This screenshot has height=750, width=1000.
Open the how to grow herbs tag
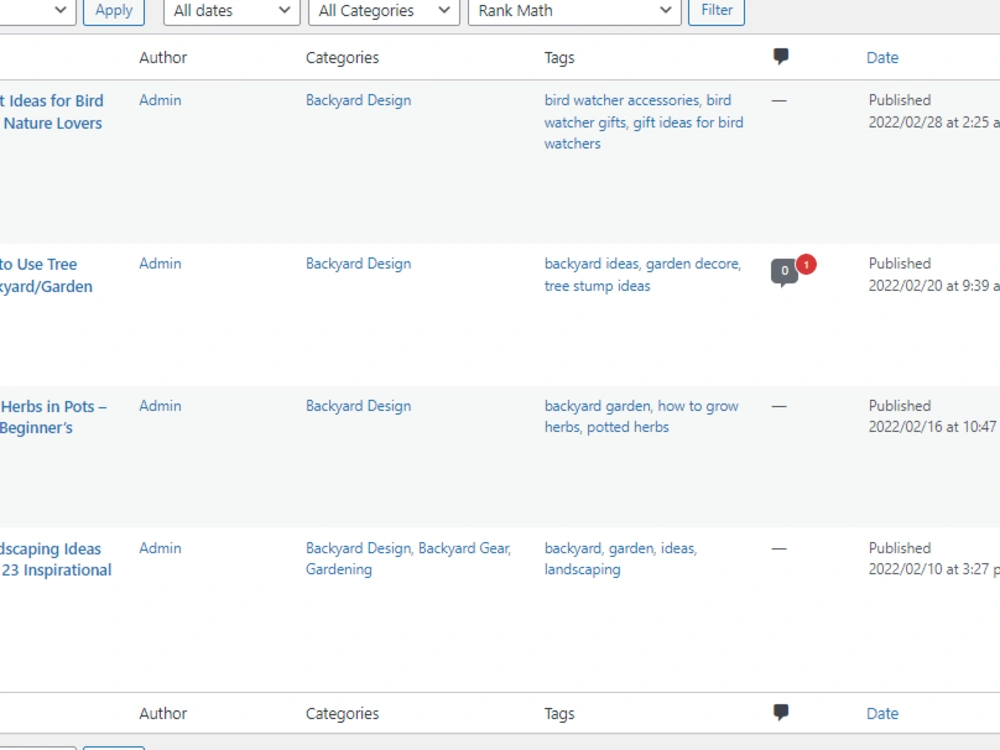pyautogui.click(x=698, y=406)
